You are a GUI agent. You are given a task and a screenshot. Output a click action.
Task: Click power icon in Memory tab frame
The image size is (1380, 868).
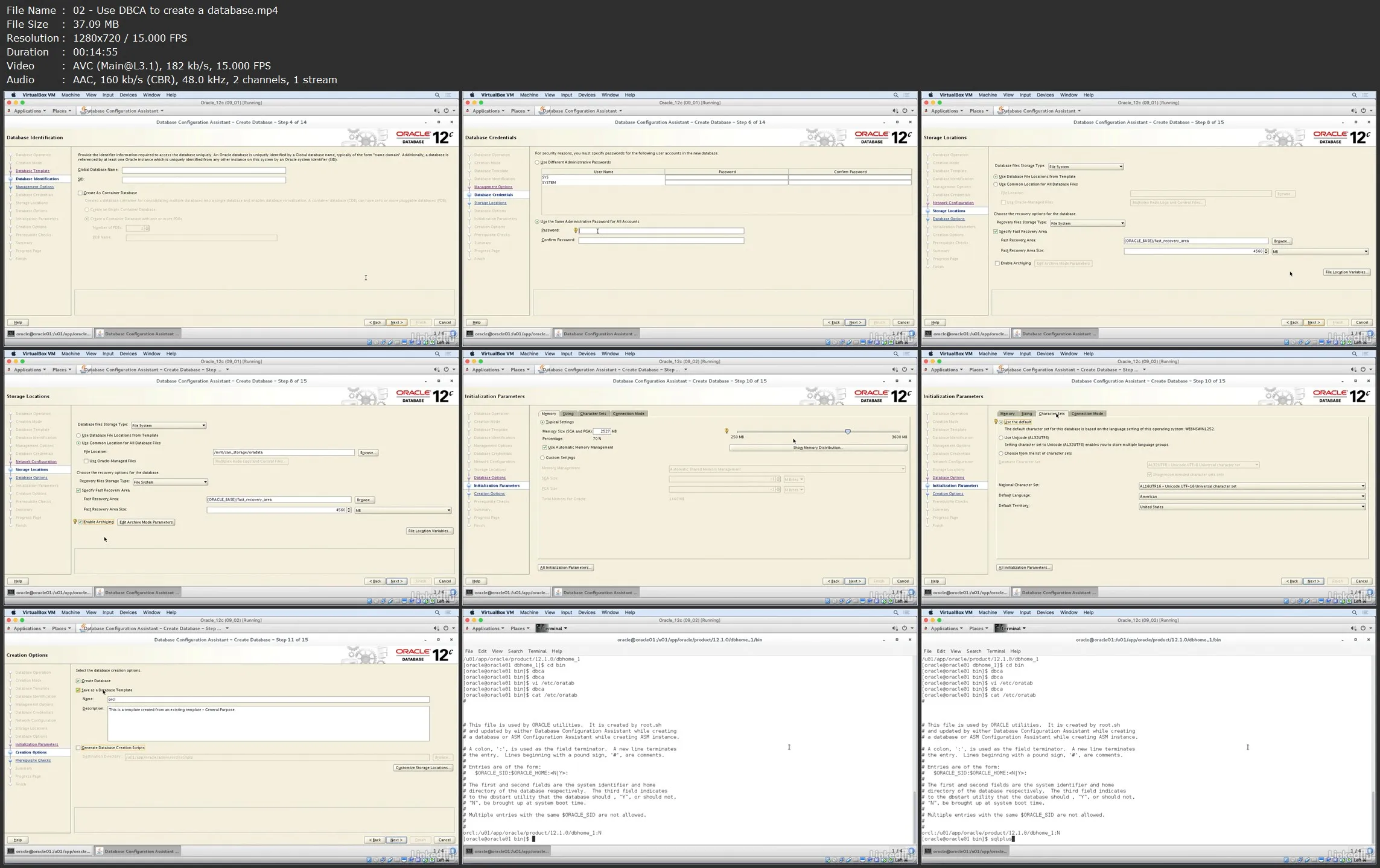pos(905,369)
